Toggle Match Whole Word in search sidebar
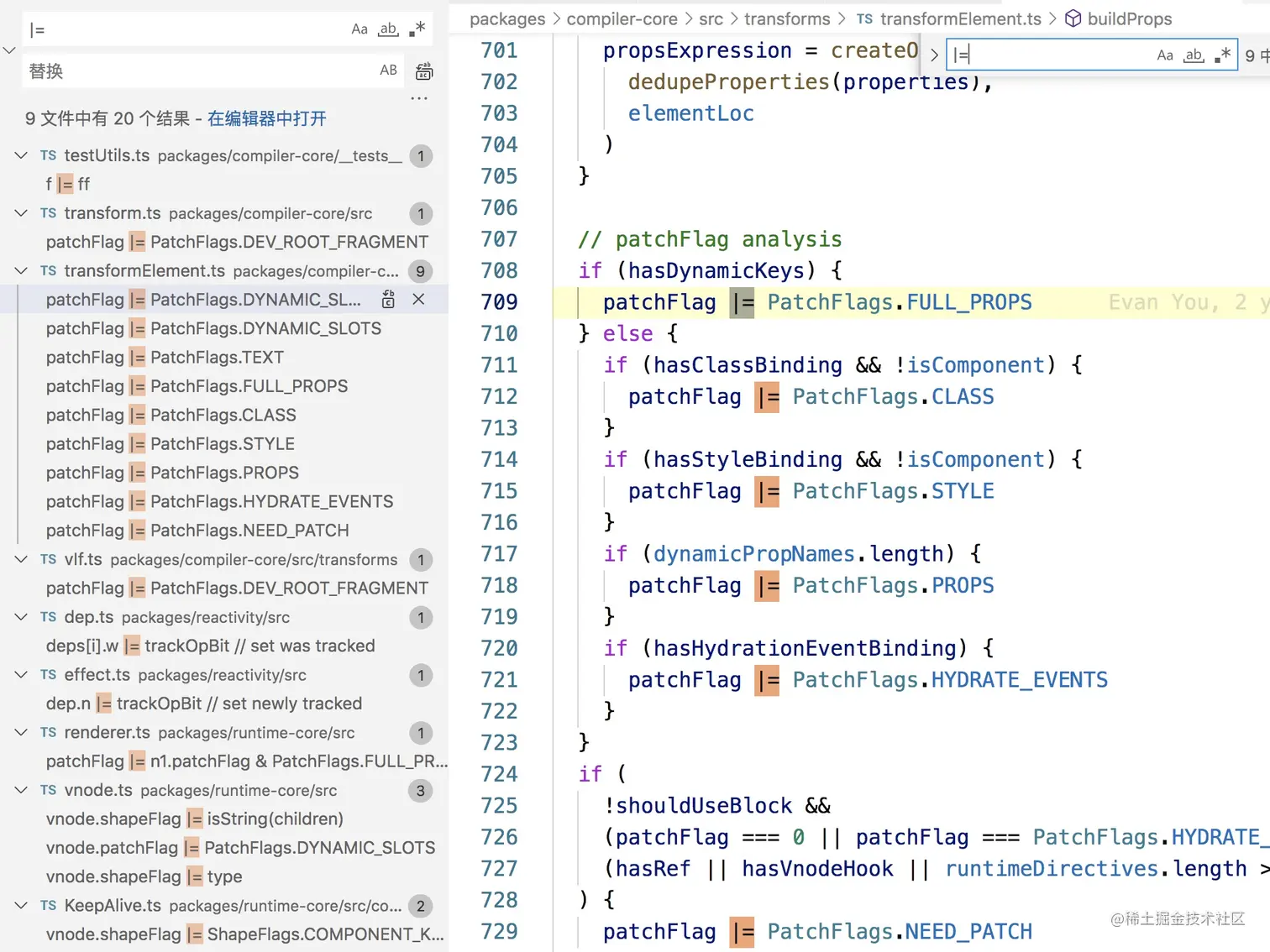Viewport: 1270px width, 952px height. tap(388, 29)
